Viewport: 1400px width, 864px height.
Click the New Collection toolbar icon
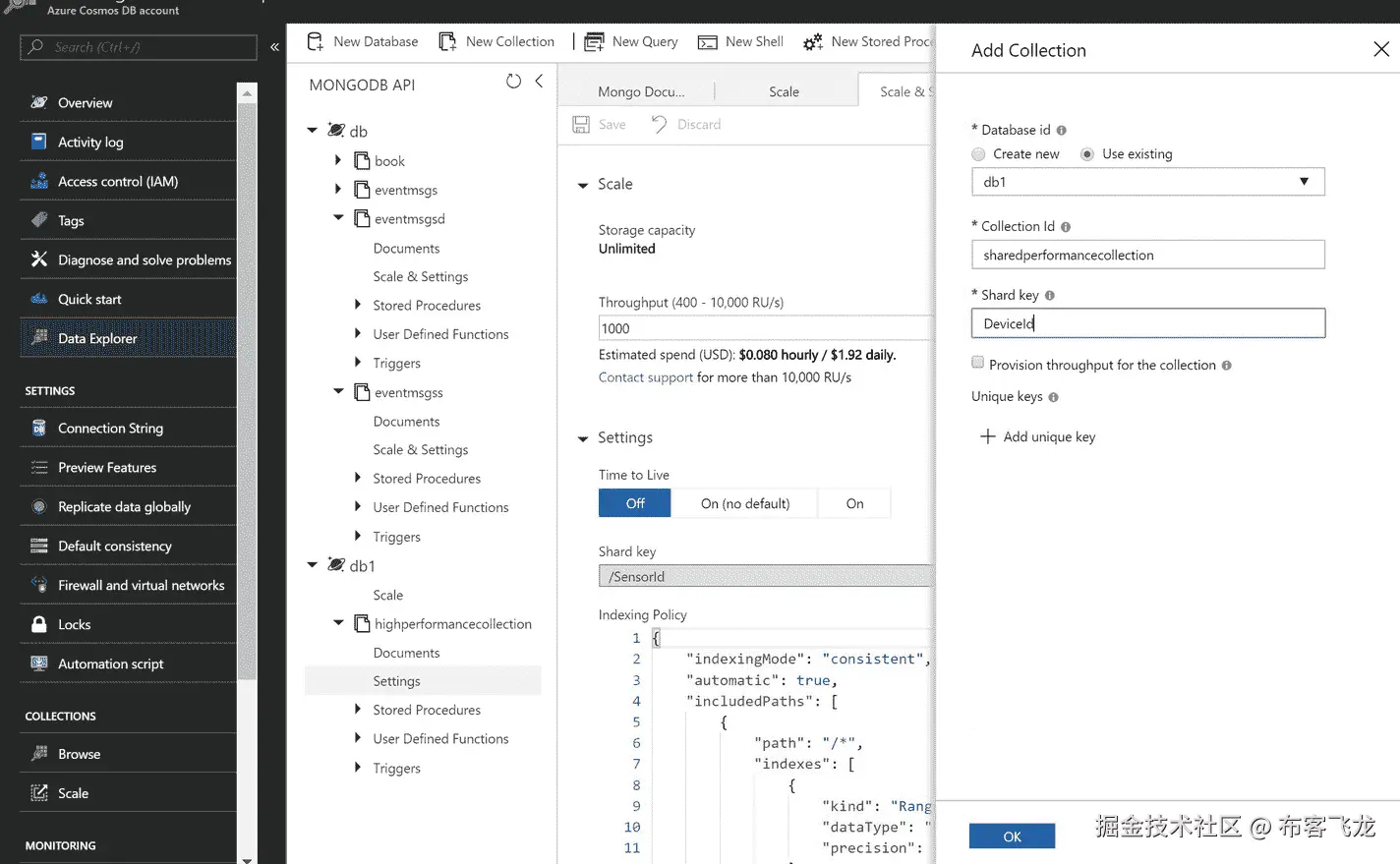(x=496, y=41)
